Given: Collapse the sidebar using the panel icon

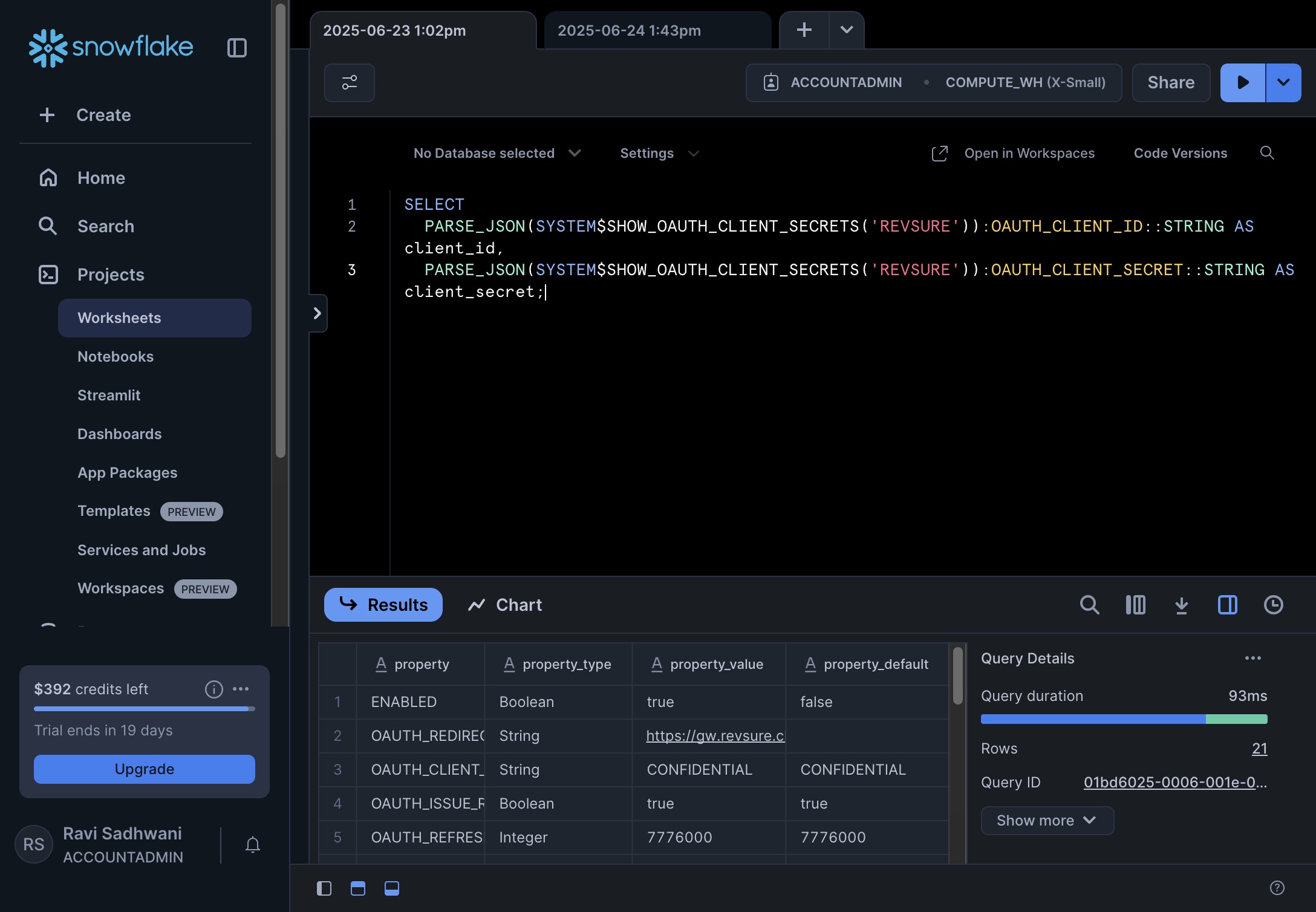Looking at the screenshot, I should coord(236,48).
